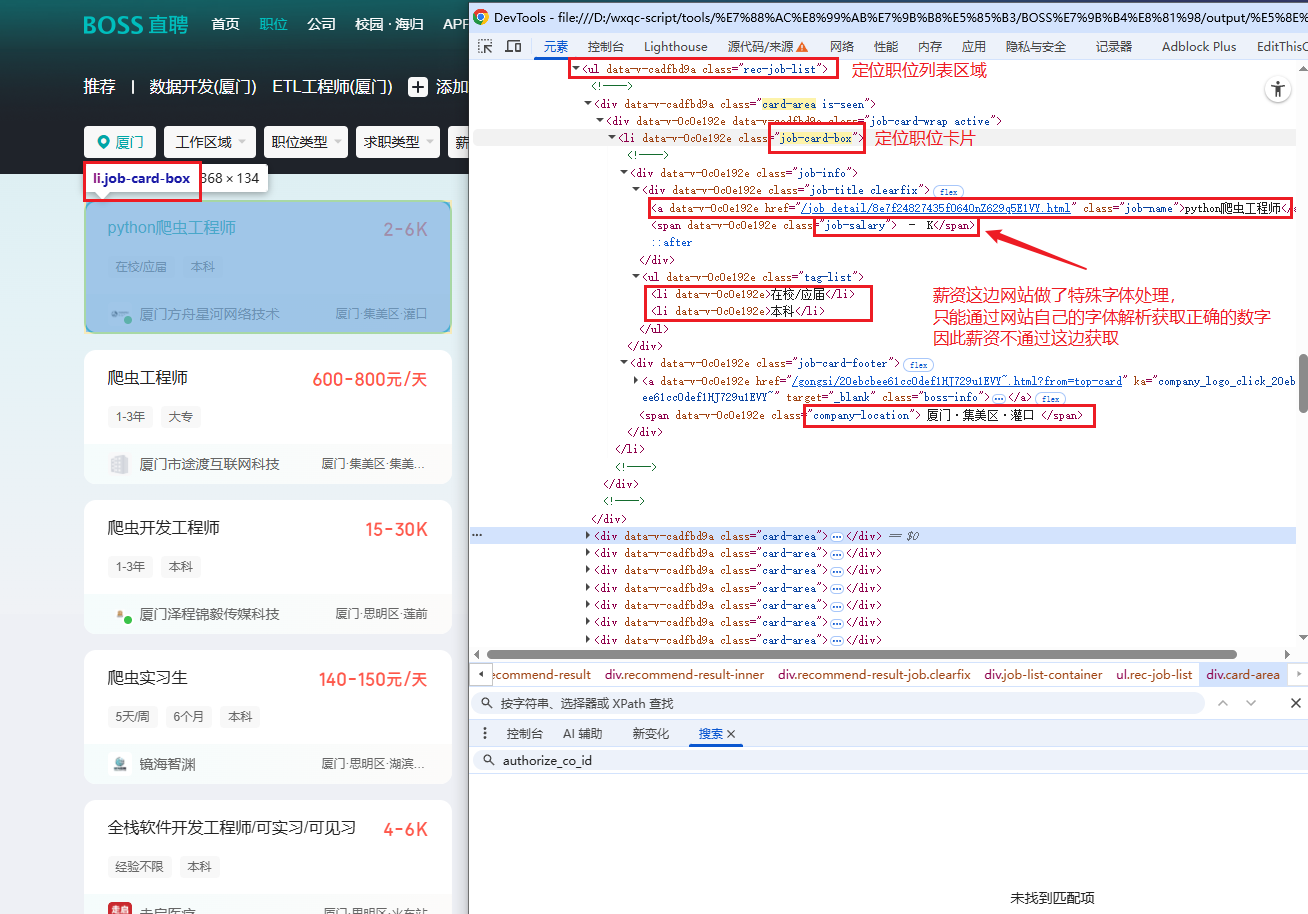Viewport: 1308px width, 914px height.
Task: Open the 职位类型 filter dropdown
Action: (x=306, y=142)
